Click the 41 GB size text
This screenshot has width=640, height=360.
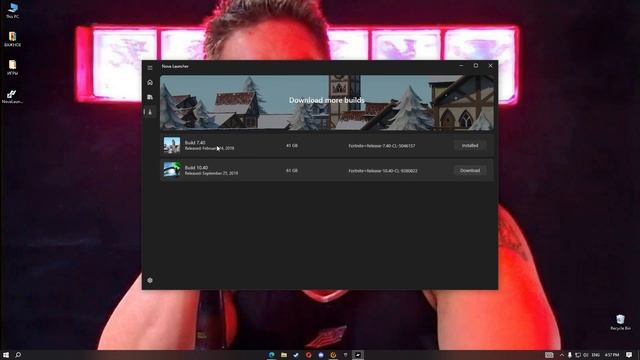pyautogui.click(x=292, y=146)
